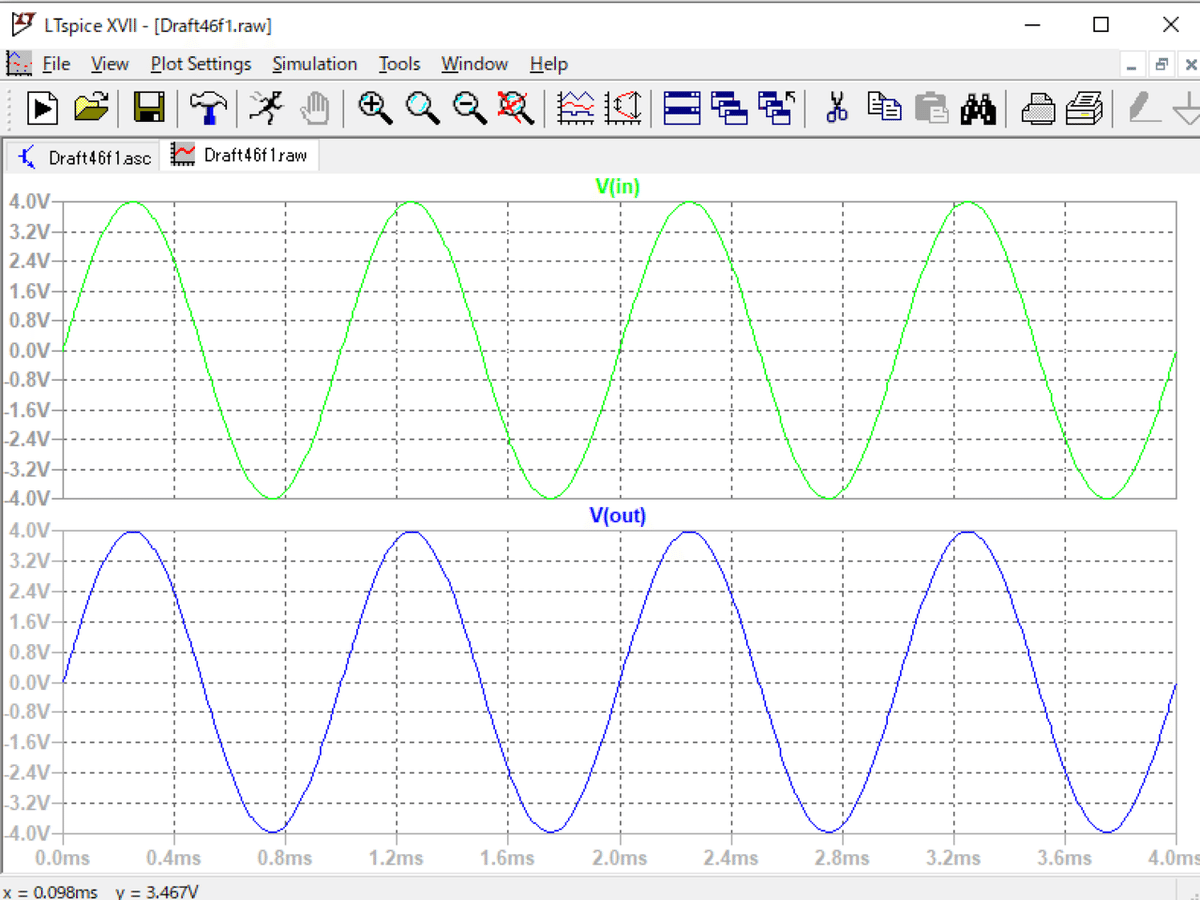Click the running man Run icon

point(266,107)
